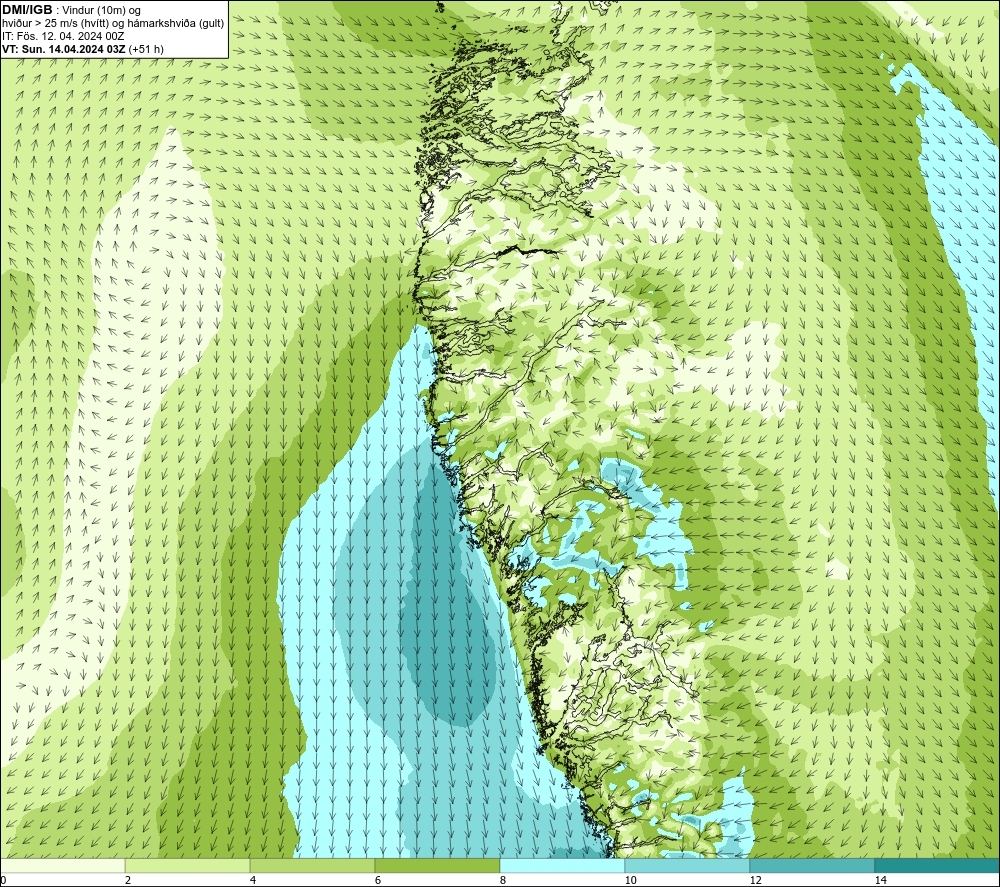Viewport: 1000px width, 887px height.
Task: Click the scale label '12'
Action: click(755, 880)
